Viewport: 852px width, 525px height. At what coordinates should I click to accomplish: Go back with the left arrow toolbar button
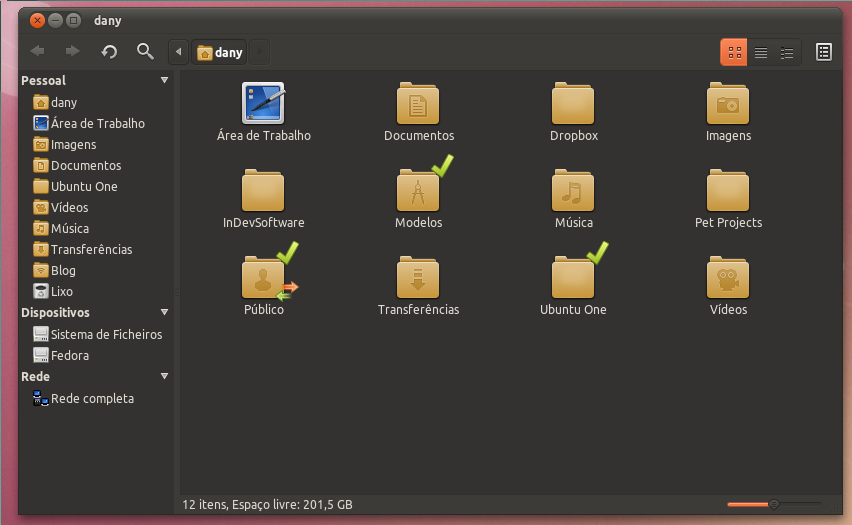(x=37, y=52)
